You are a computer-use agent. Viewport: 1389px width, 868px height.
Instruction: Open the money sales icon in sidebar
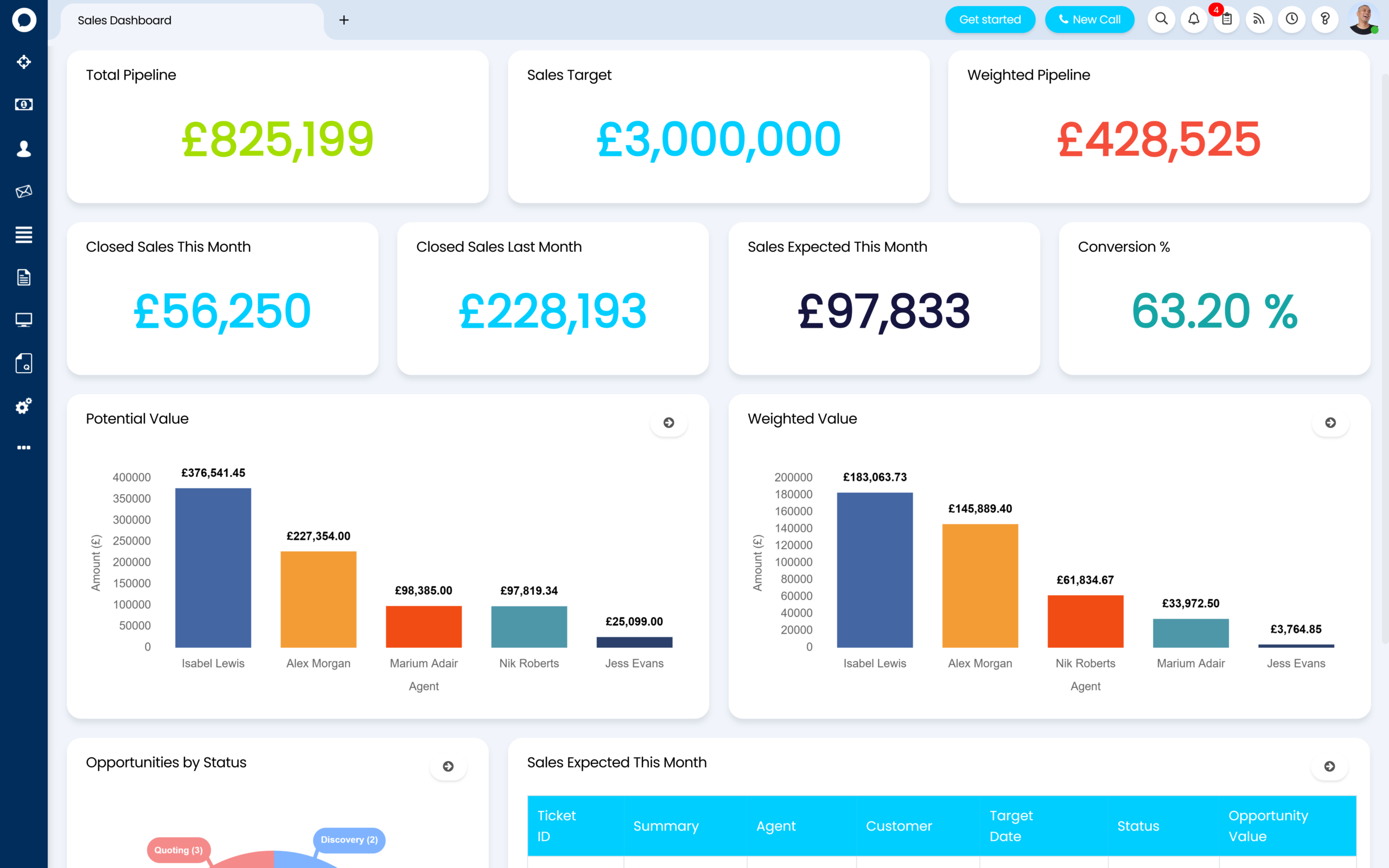[23, 105]
